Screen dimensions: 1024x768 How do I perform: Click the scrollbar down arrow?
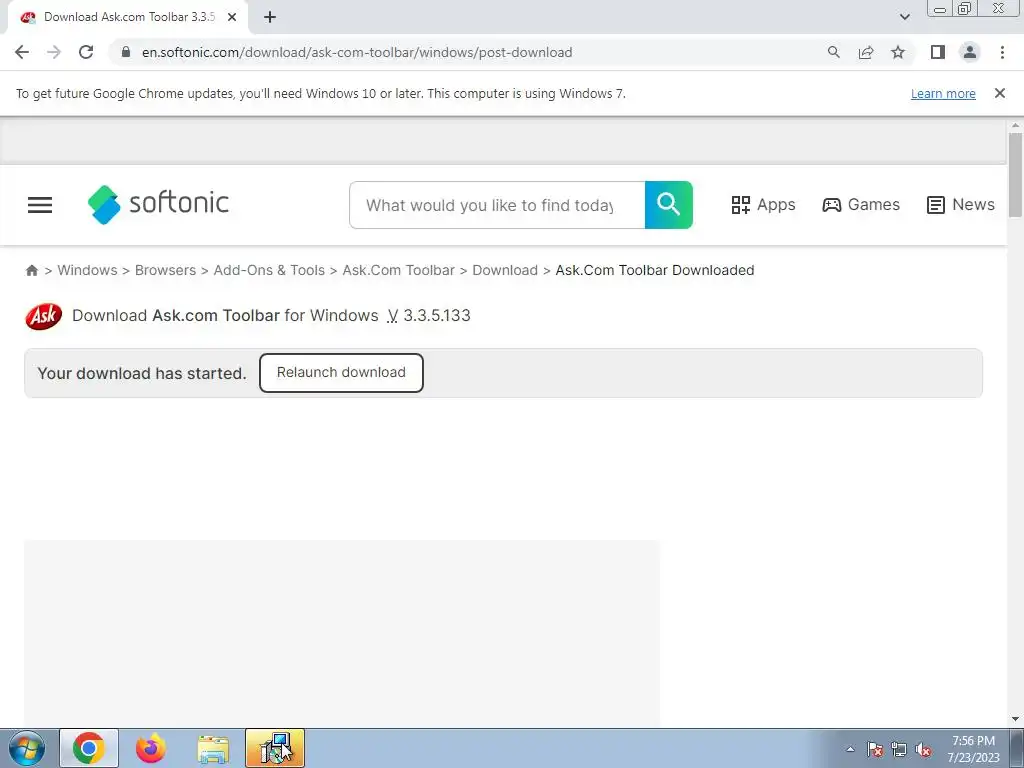(x=1015, y=719)
